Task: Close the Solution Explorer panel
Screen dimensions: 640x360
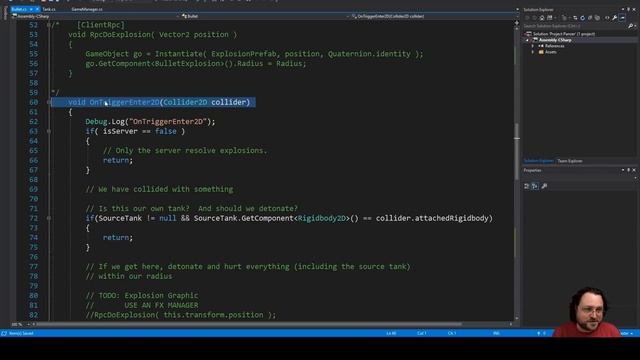Action: (634, 9)
